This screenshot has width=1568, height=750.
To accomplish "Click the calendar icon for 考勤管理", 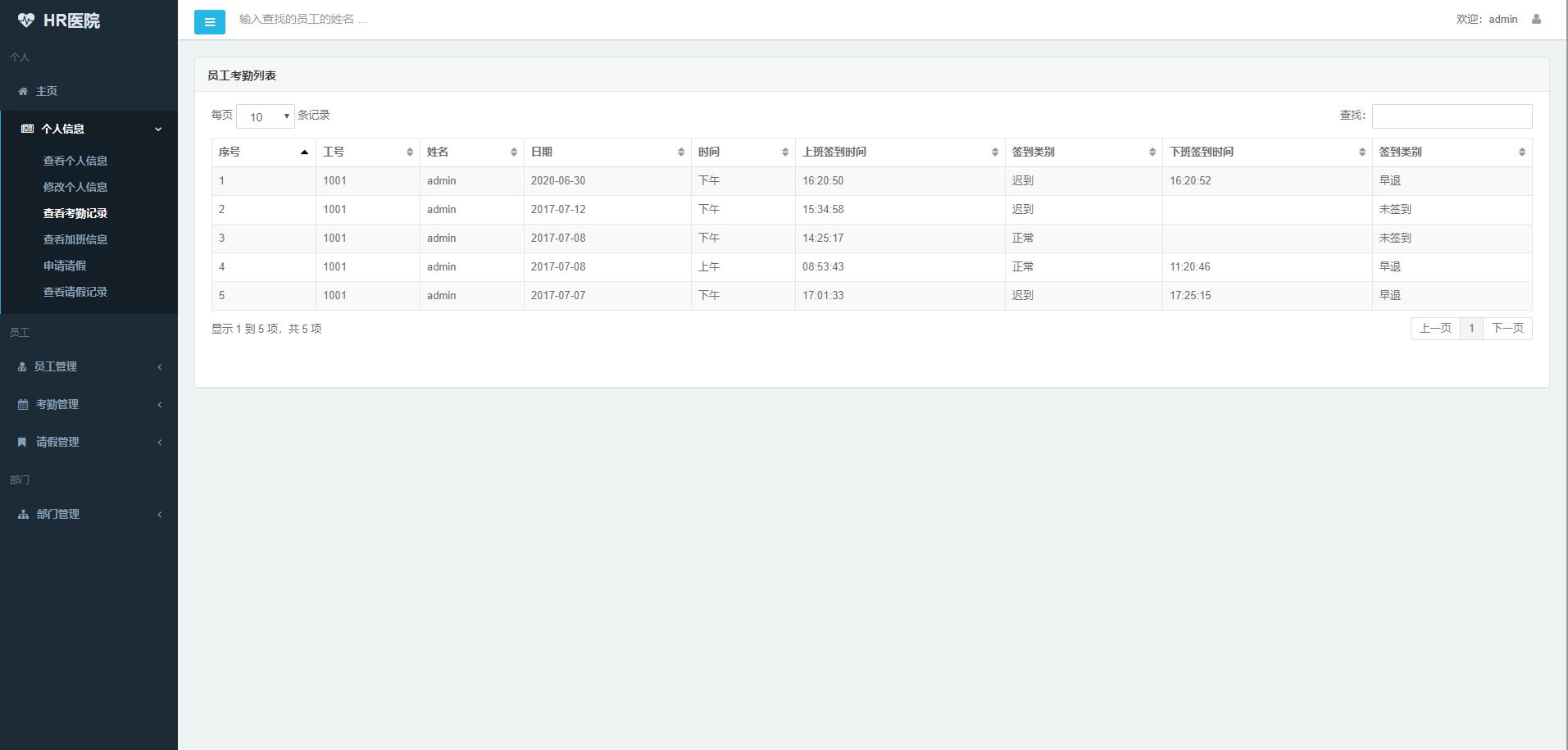I will 23,404.
